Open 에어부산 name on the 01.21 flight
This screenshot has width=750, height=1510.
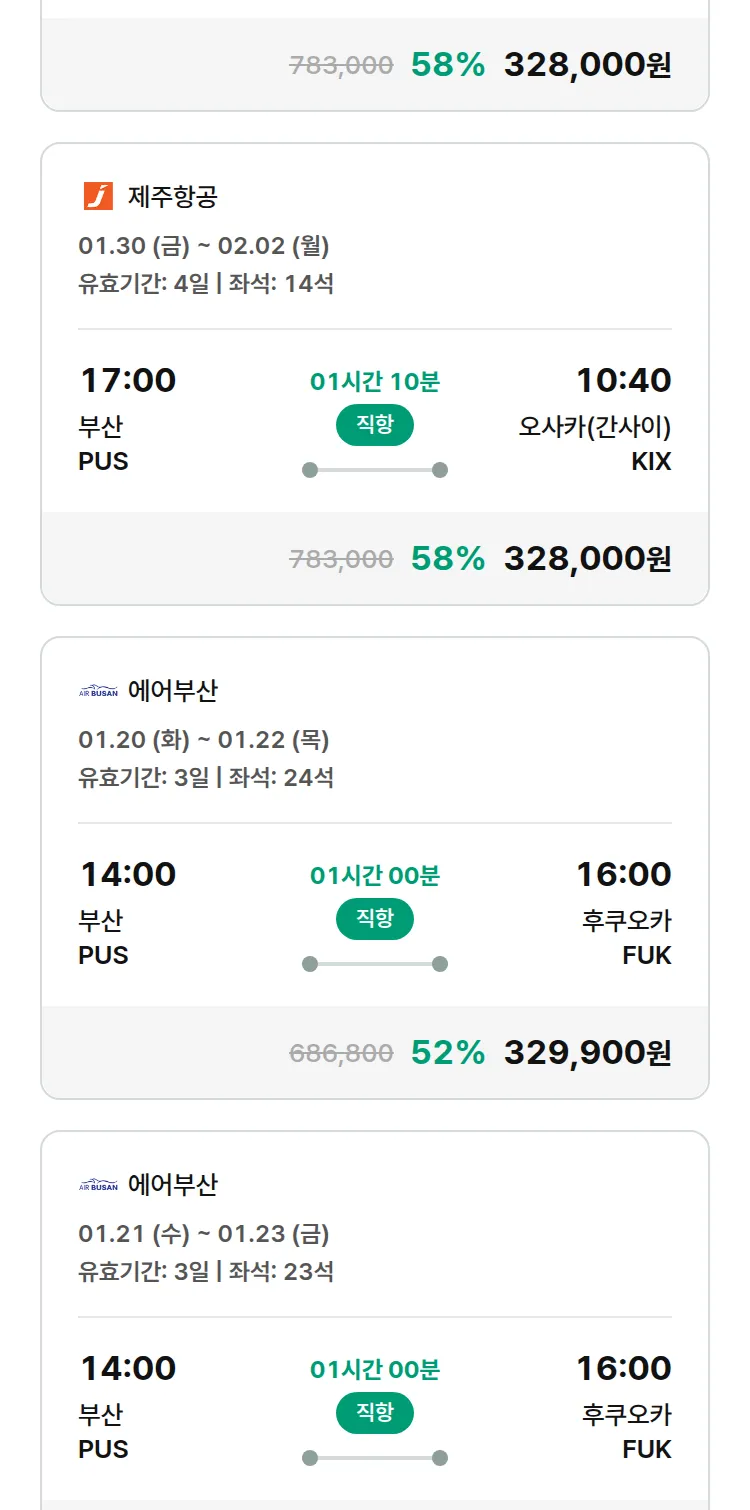[x=173, y=1185]
